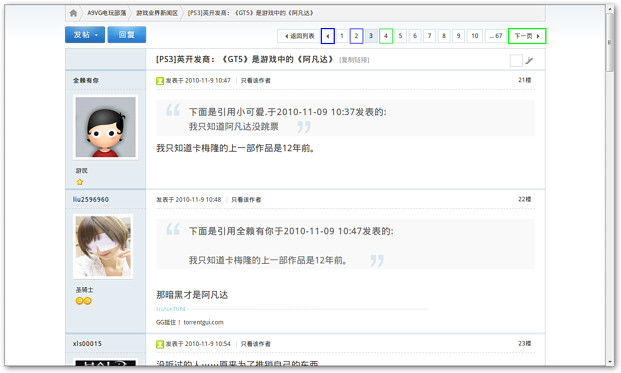Click quoted text 我只知道阿凡达没跳票
This screenshot has width=621, height=373.
pos(234,127)
